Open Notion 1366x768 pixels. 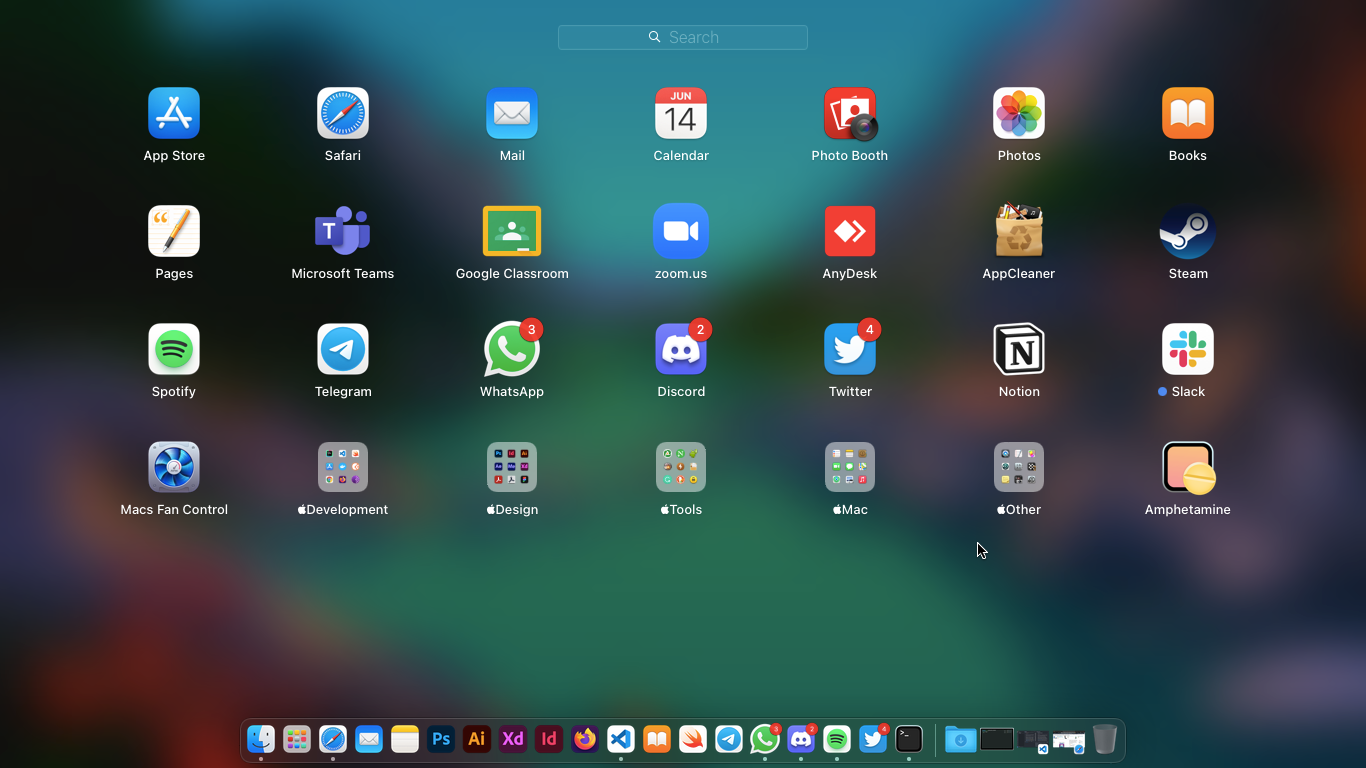tap(1019, 349)
